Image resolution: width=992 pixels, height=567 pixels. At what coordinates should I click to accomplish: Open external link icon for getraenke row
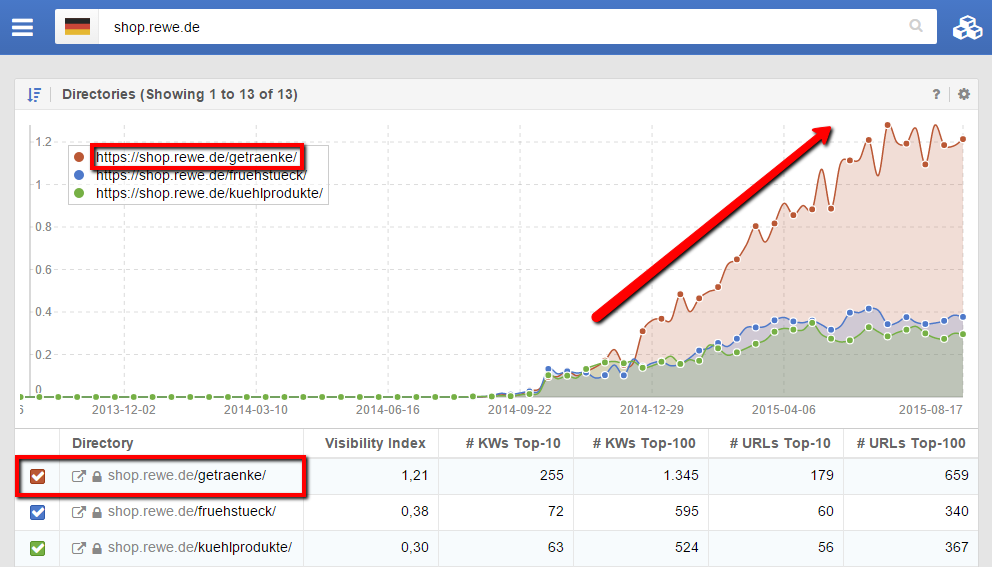point(79,476)
